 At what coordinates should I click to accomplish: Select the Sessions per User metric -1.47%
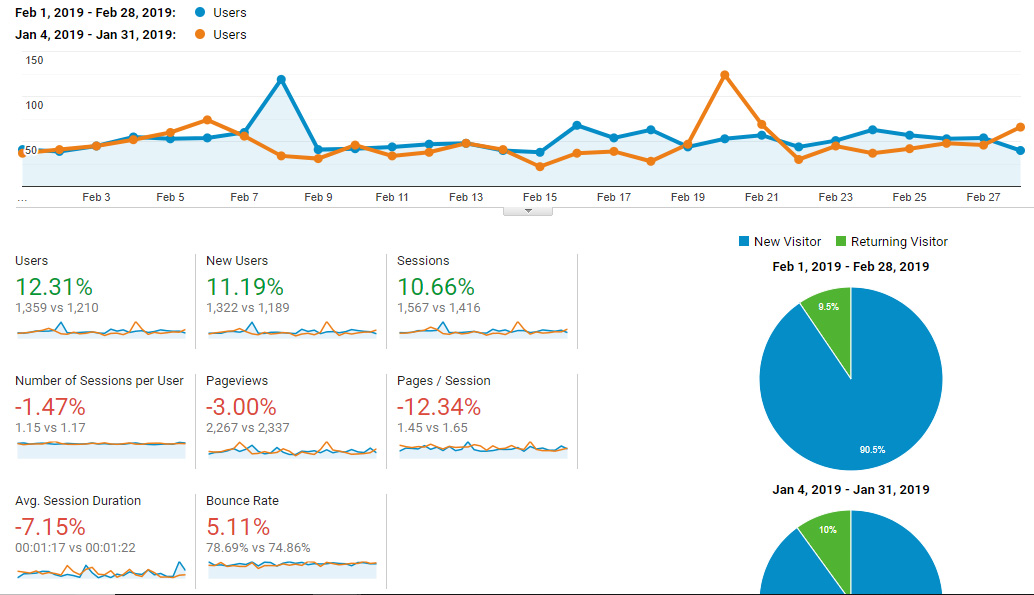pyautogui.click(x=50, y=407)
